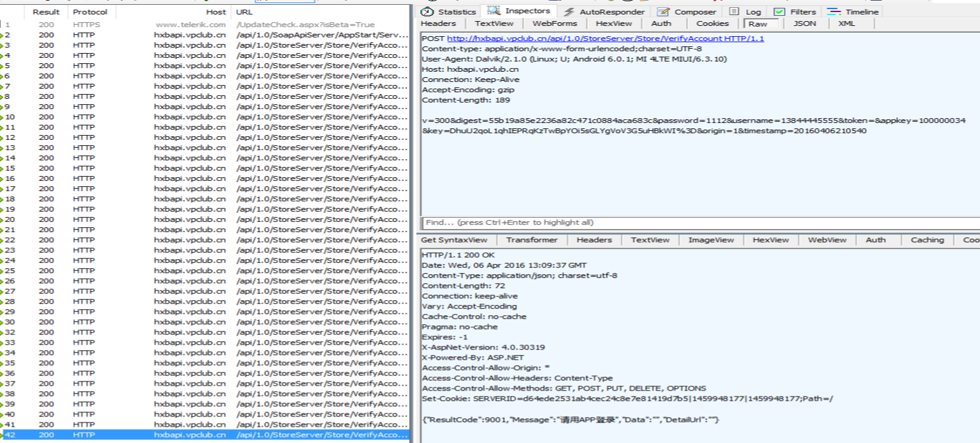Click the ResultCode 9001 JSON response body
The width and height of the screenshot is (980, 443).
coord(571,420)
